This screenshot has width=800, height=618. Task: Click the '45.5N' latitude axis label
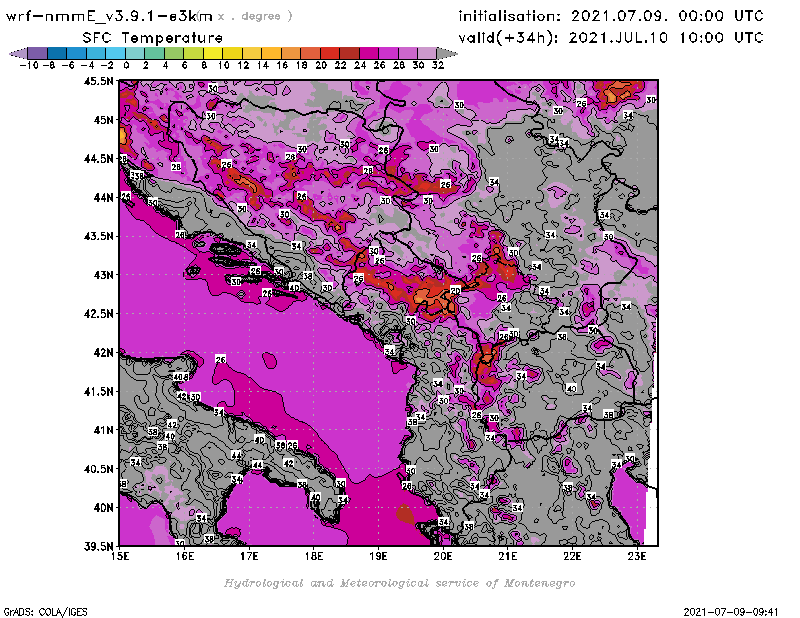(98, 81)
